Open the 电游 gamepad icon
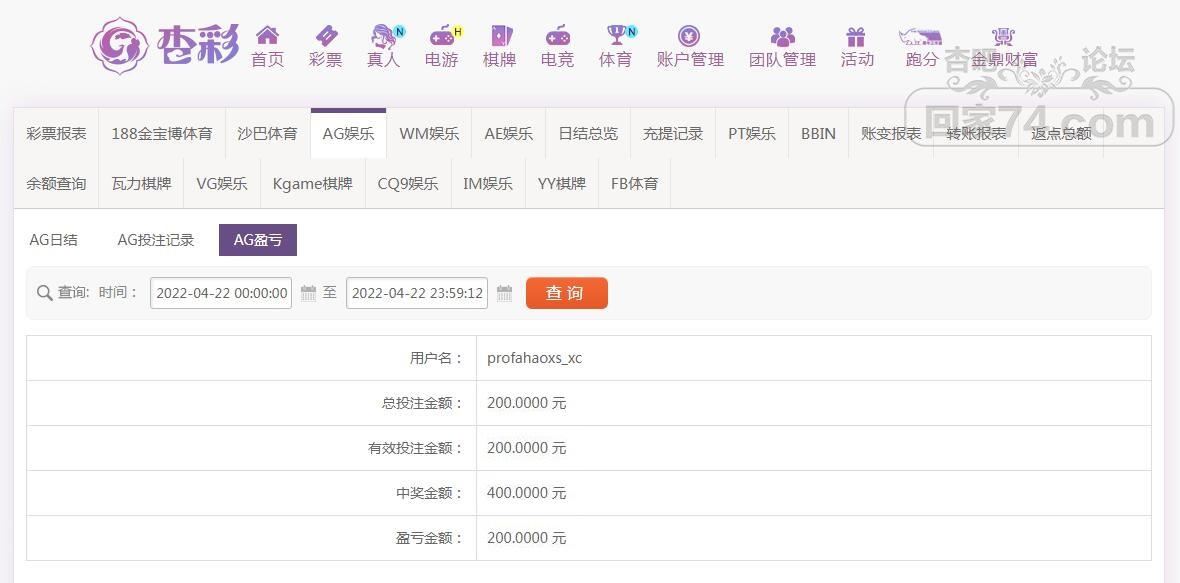The width and height of the screenshot is (1180, 583). (x=441, y=36)
